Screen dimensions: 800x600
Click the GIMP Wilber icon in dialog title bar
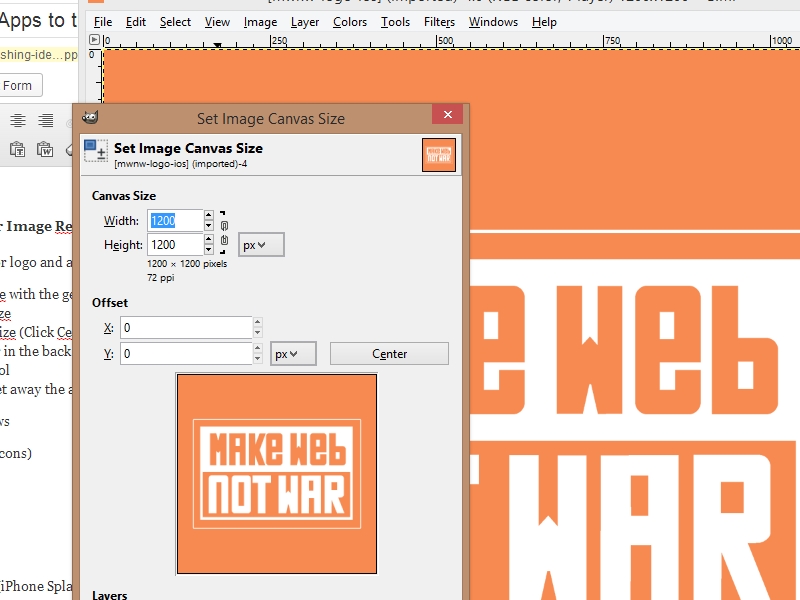coord(90,117)
